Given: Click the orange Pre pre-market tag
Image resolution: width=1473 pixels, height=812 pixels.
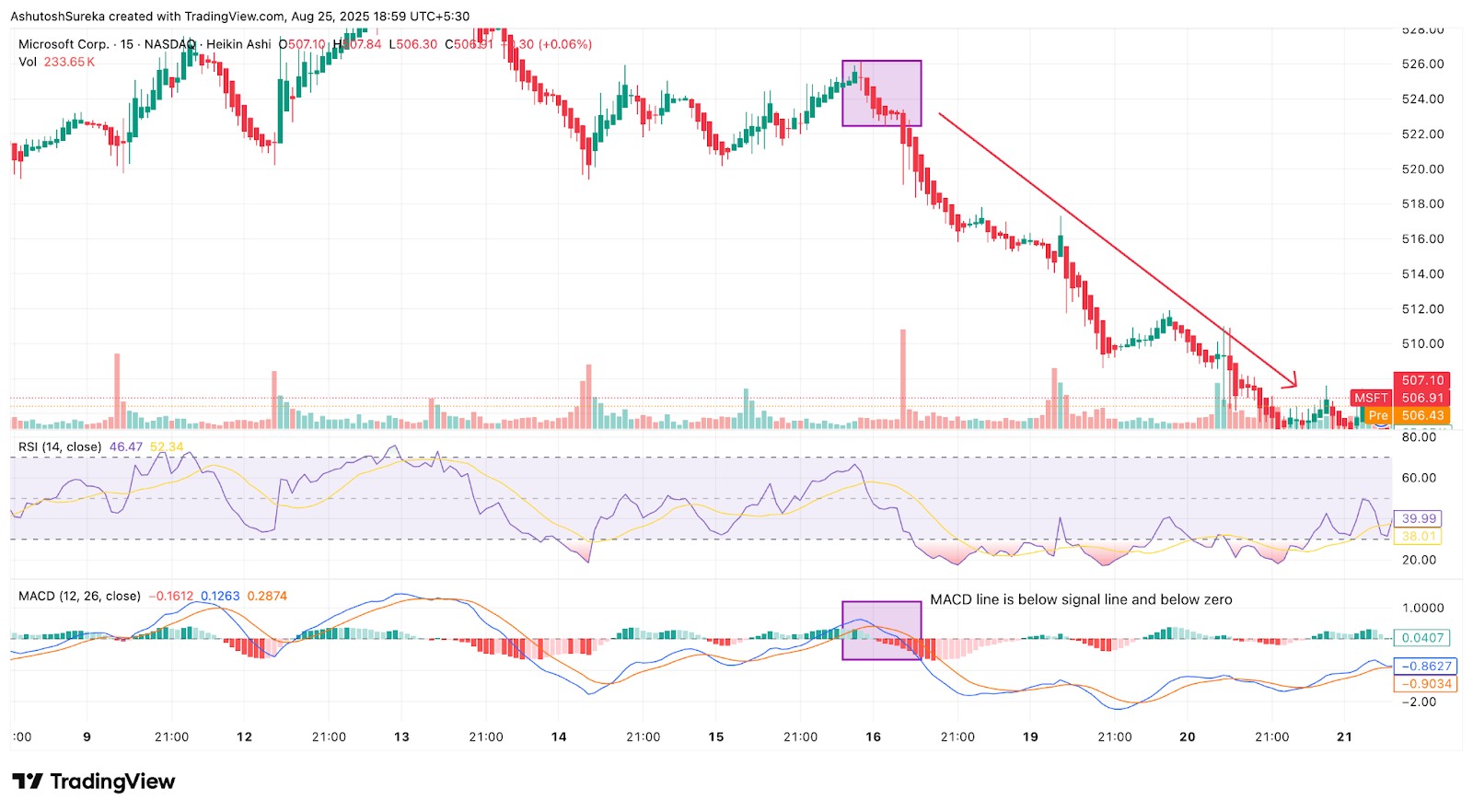Looking at the screenshot, I should (x=1378, y=415).
